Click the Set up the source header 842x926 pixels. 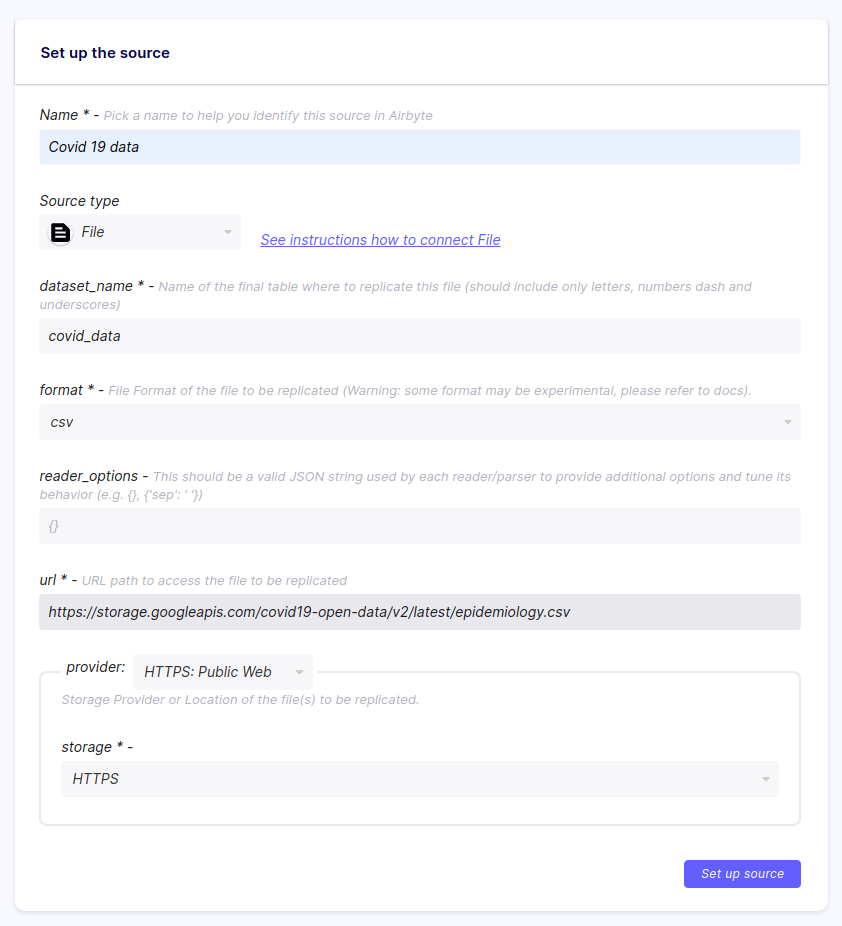point(105,52)
